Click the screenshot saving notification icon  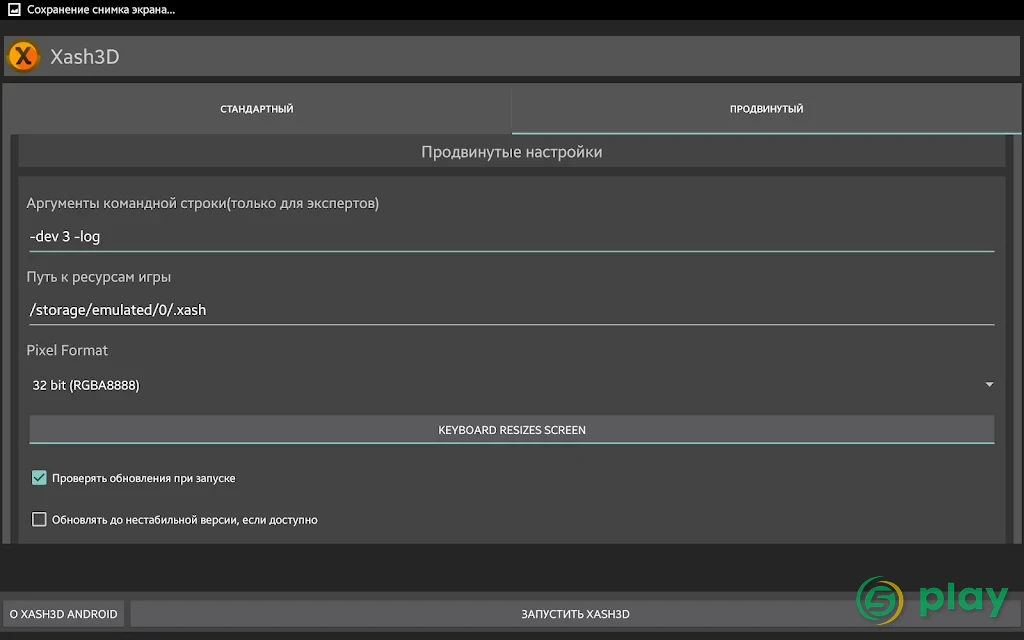tap(14, 10)
